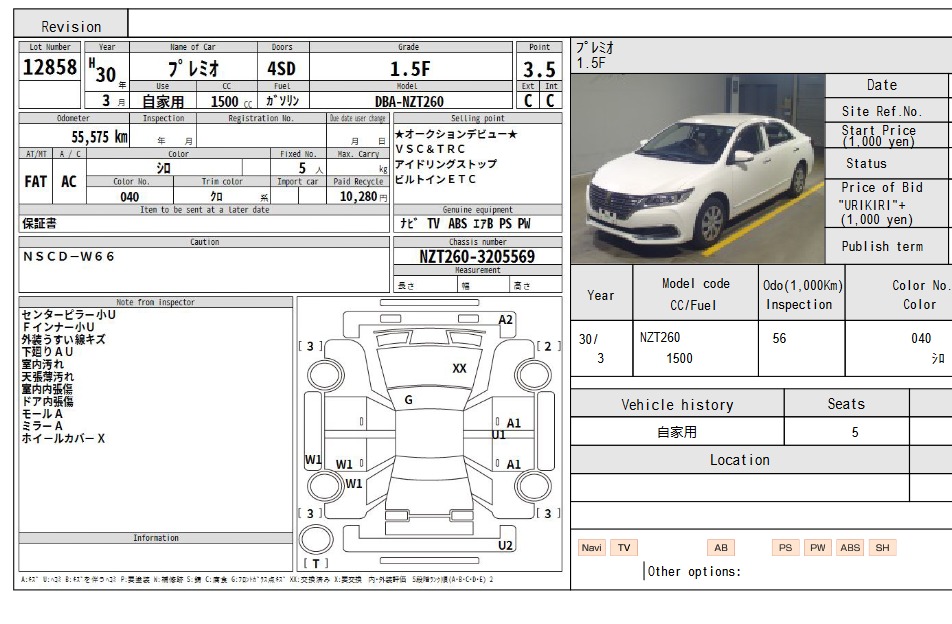The height and width of the screenshot is (624, 952).
Task: Click the A2 damage mark on diagram
Action: click(506, 320)
